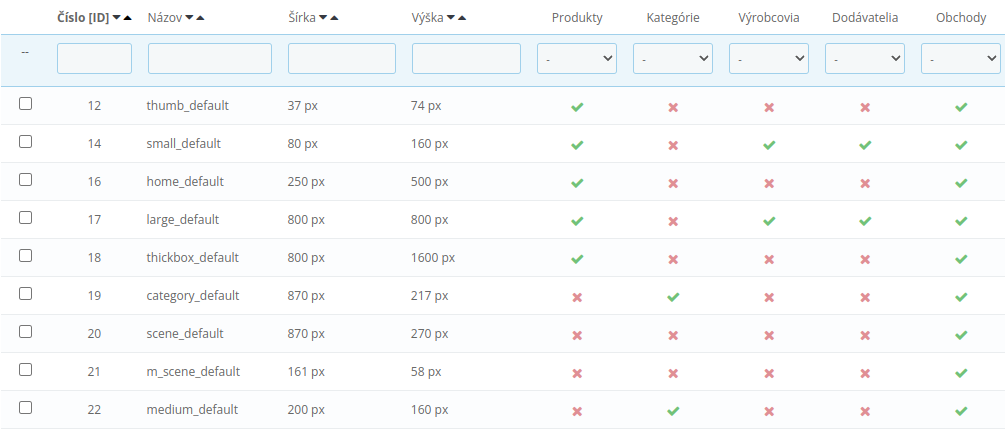Image resolution: width=1005 pixels, height=436 pixels.
Task: Check the medium_default row checkbox
Action: coord(26,408)
